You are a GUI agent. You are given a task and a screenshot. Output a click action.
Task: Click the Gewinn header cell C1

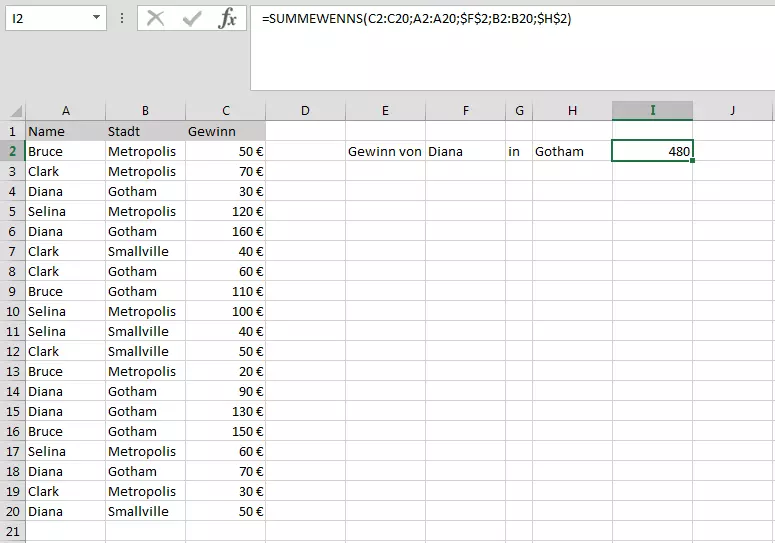click(226, 131)
